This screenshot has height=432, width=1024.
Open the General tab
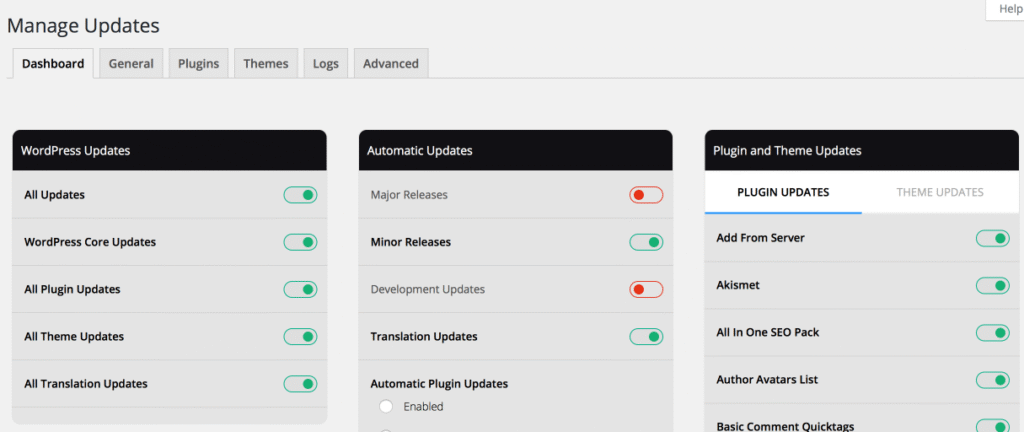[x=131, y=63]
